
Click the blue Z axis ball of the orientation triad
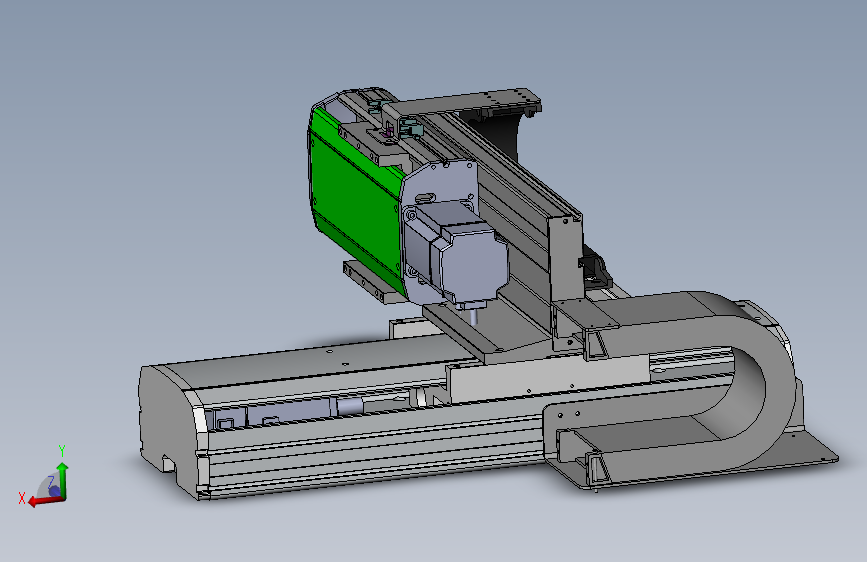54,491
